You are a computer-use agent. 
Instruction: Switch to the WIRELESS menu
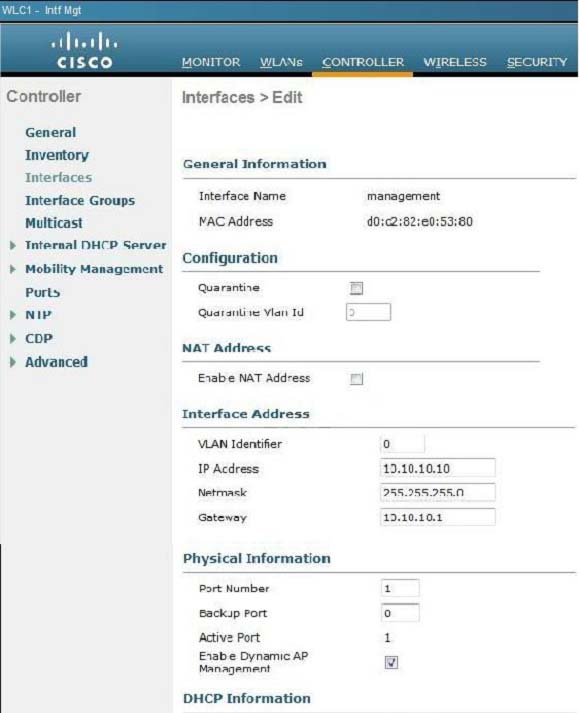(x=455, y=62)
